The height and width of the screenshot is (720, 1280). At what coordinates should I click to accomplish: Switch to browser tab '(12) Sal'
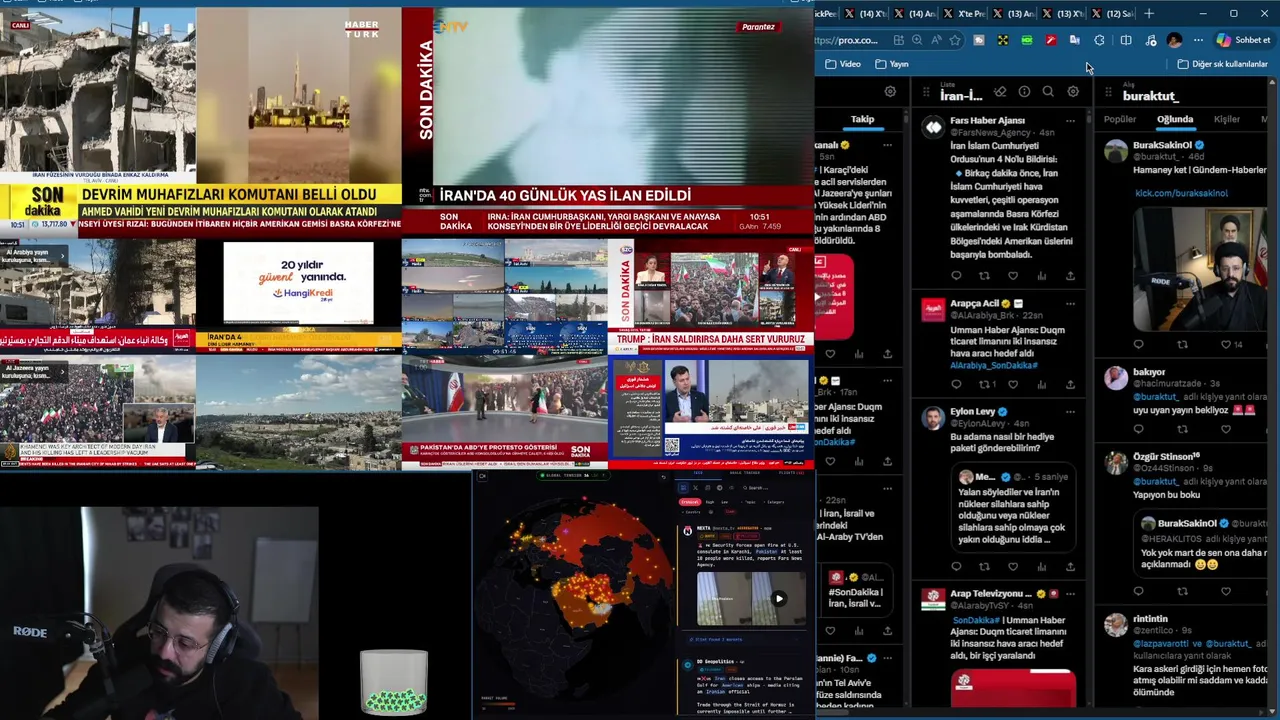tap(1113, 14)
